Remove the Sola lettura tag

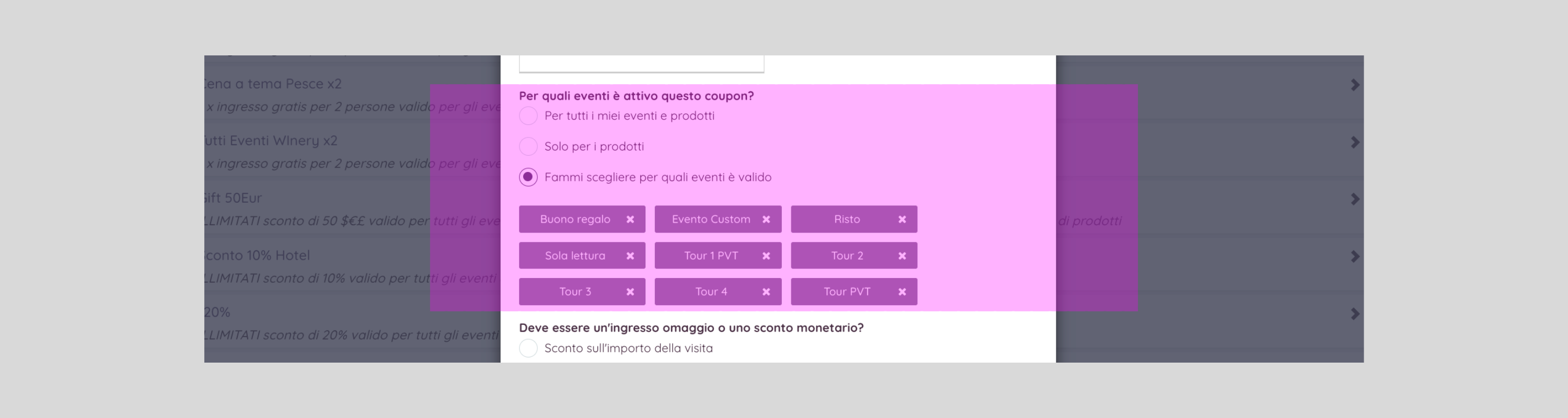pyautogui.click(x=630, y=256)
